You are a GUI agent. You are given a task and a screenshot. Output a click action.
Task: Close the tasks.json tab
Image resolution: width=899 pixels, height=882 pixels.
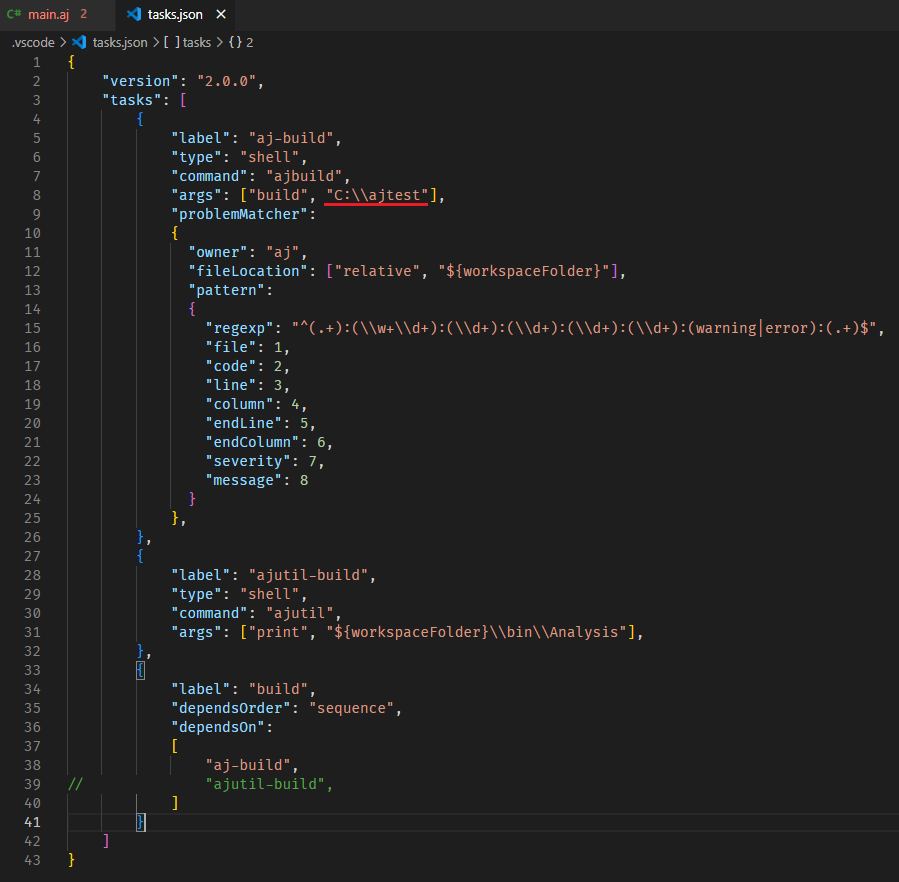[219, 15]
